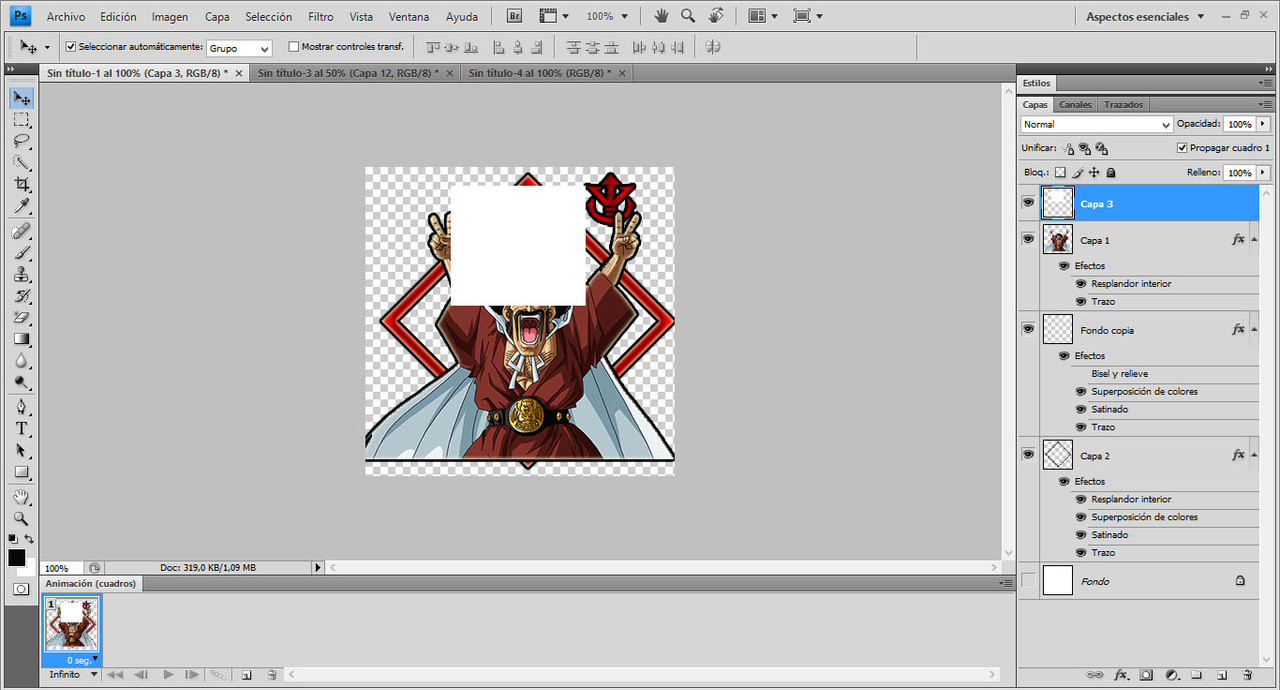
Task: Set frame delay 0 seg.
Action: (80, 660)
